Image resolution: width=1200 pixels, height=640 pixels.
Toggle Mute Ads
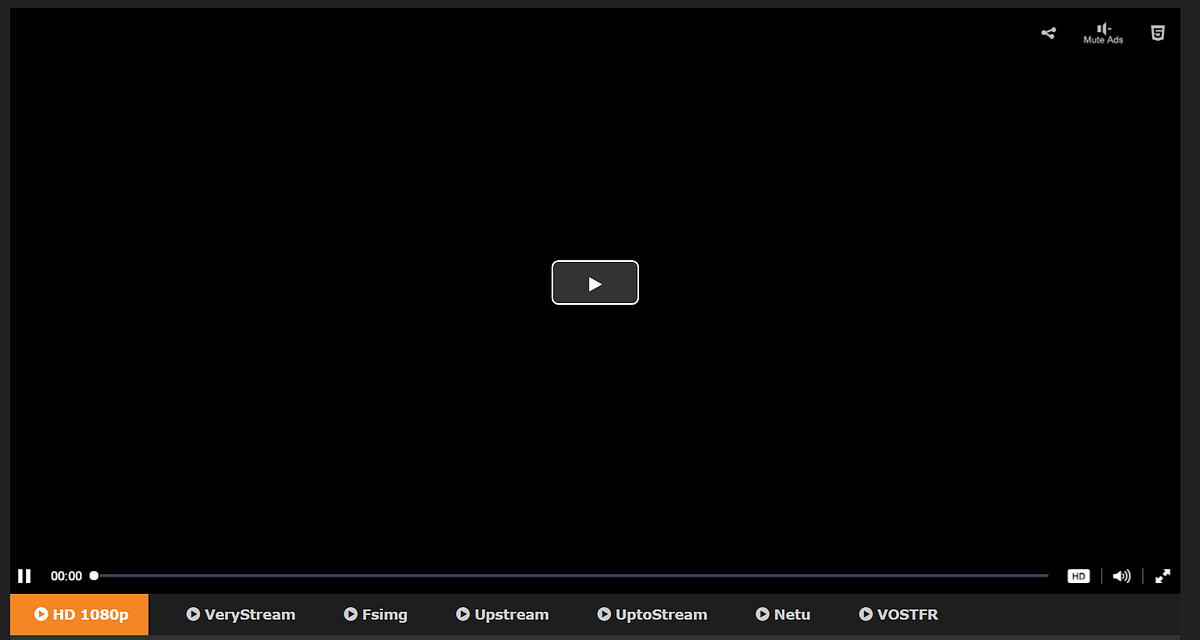[1103, 33]
